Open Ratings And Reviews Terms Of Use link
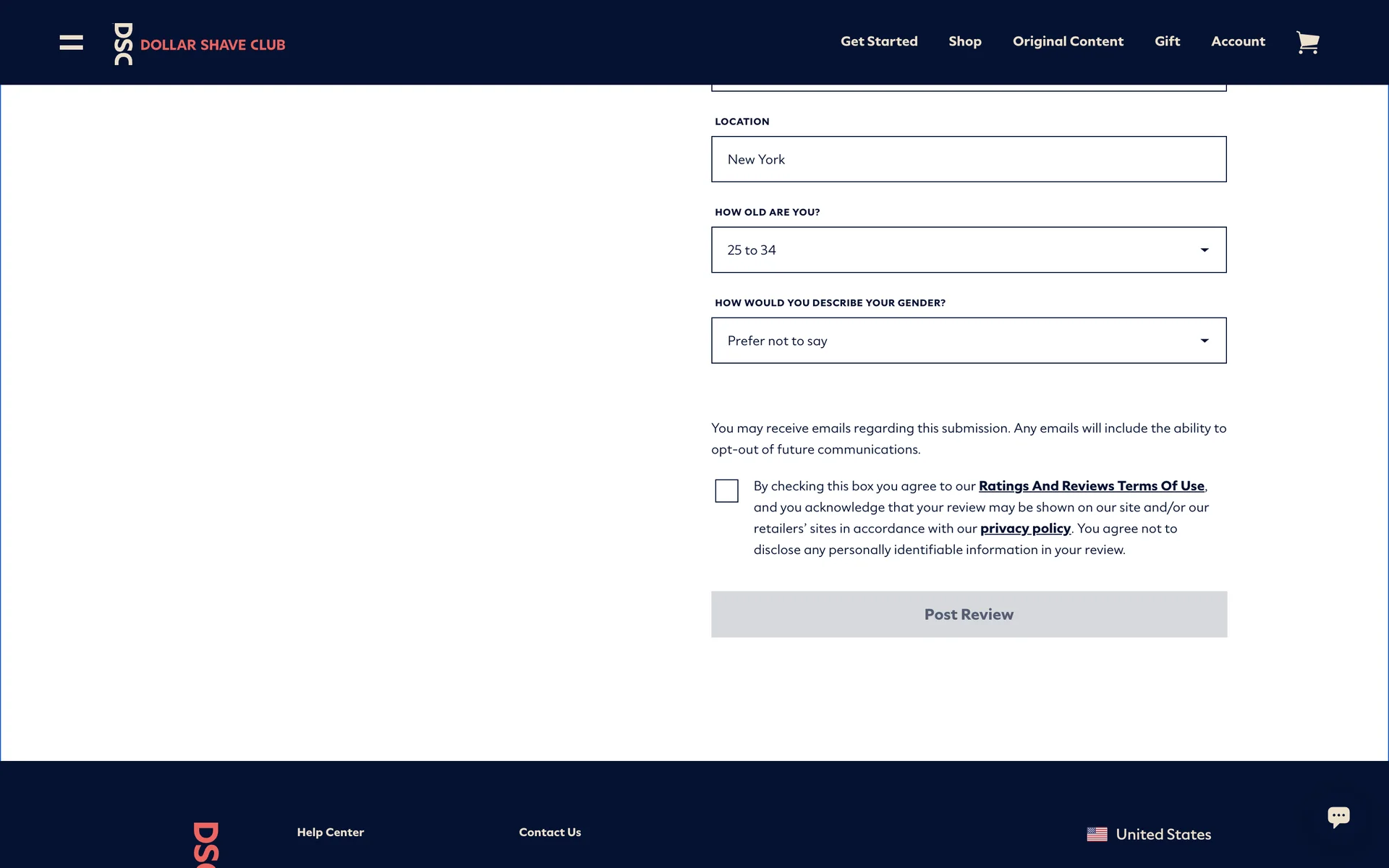The image size is (1389, 868). [1091, 486]
